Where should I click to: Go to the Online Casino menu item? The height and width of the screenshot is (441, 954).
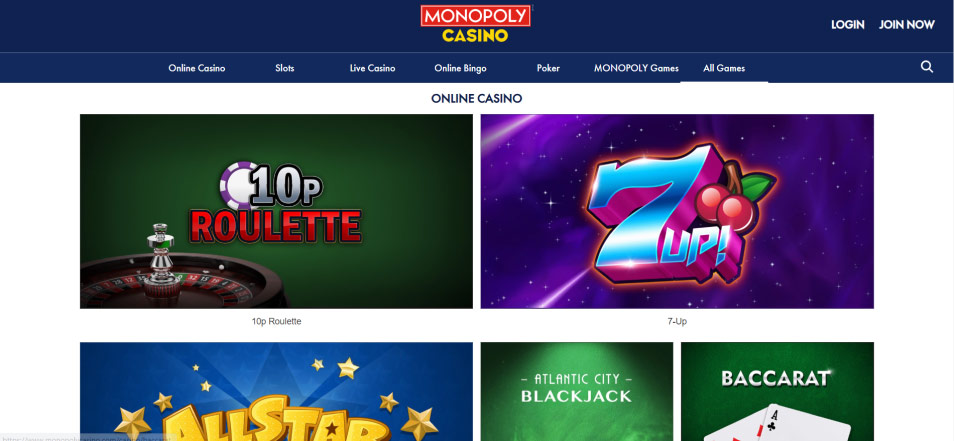(197, 68)
